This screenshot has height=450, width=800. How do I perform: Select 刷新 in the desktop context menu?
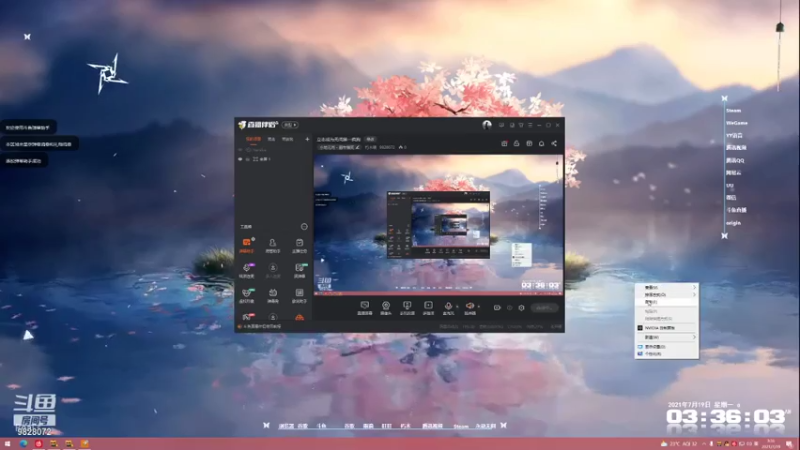[667, 302]
